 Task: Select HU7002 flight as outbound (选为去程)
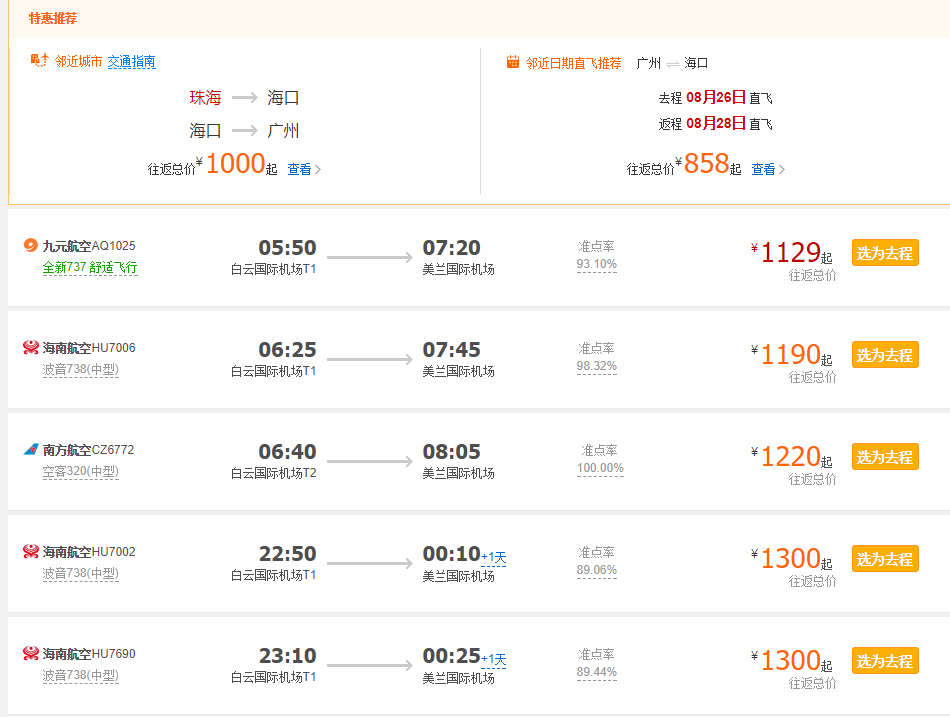pyautogui.click(x=885, y=558)
